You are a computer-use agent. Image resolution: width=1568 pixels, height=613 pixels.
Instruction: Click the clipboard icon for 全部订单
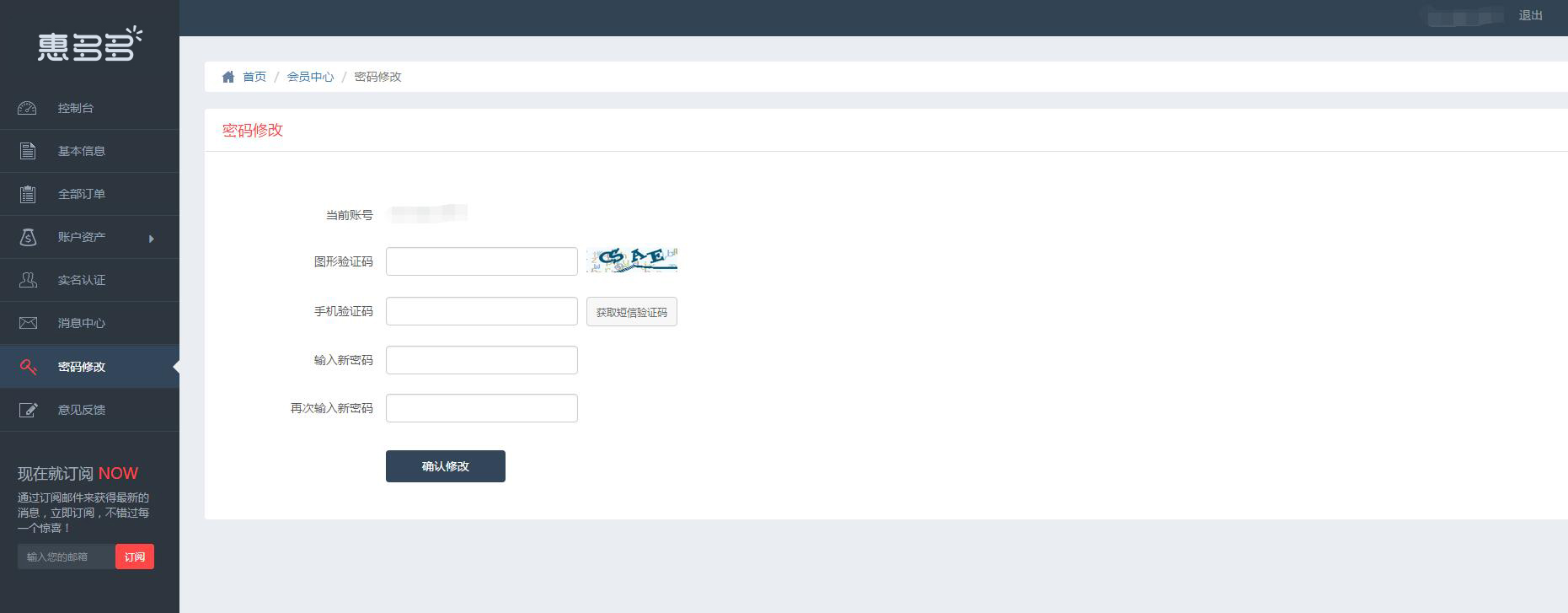(x=28, y=194)
